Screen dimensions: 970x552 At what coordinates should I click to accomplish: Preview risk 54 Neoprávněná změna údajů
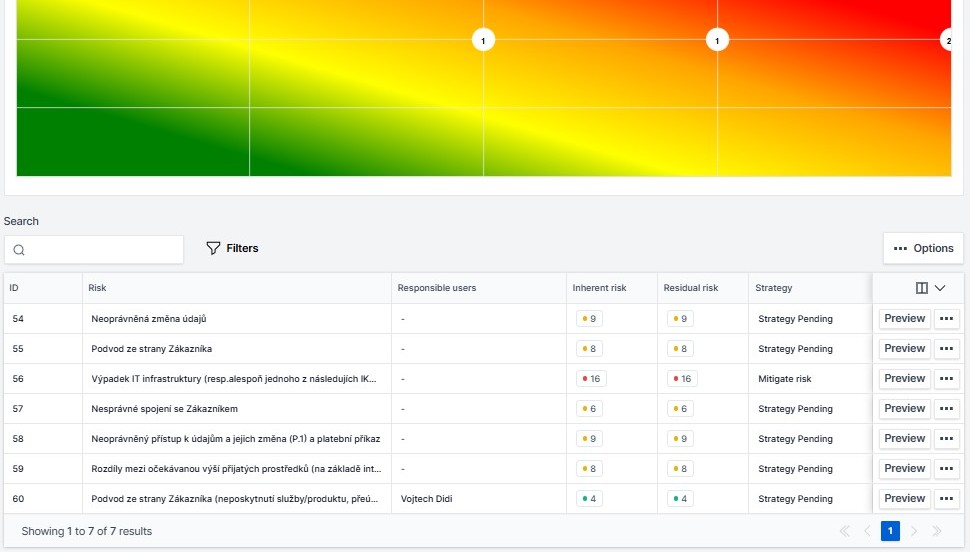coord(904,319)
